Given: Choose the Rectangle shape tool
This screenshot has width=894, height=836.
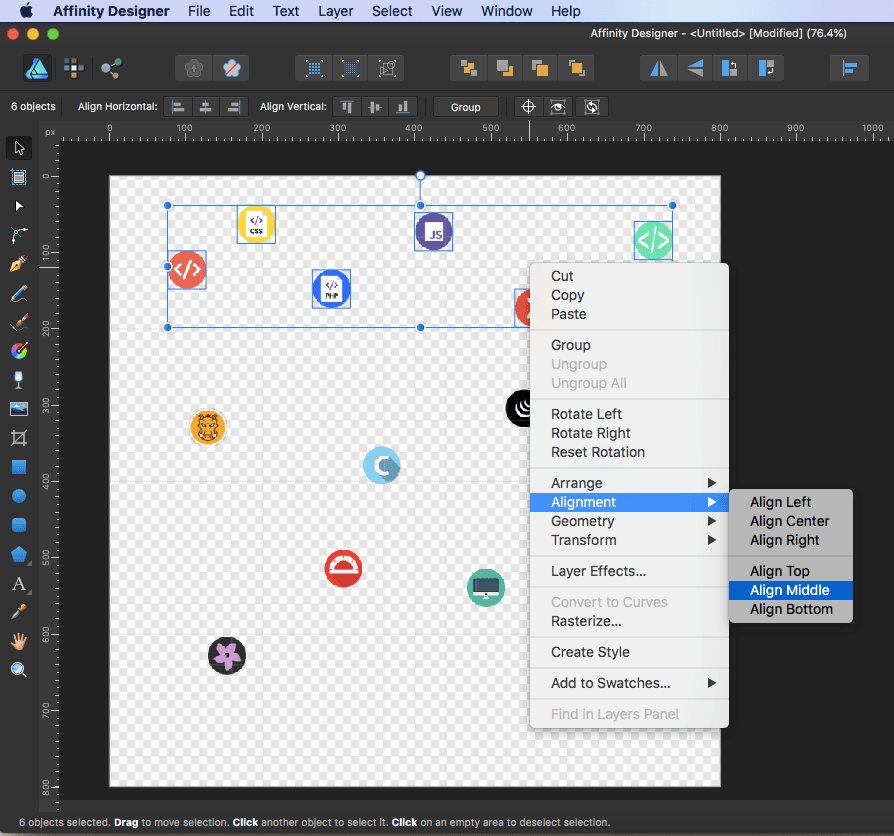Looking at the screenshot, I should click(18, 467).
